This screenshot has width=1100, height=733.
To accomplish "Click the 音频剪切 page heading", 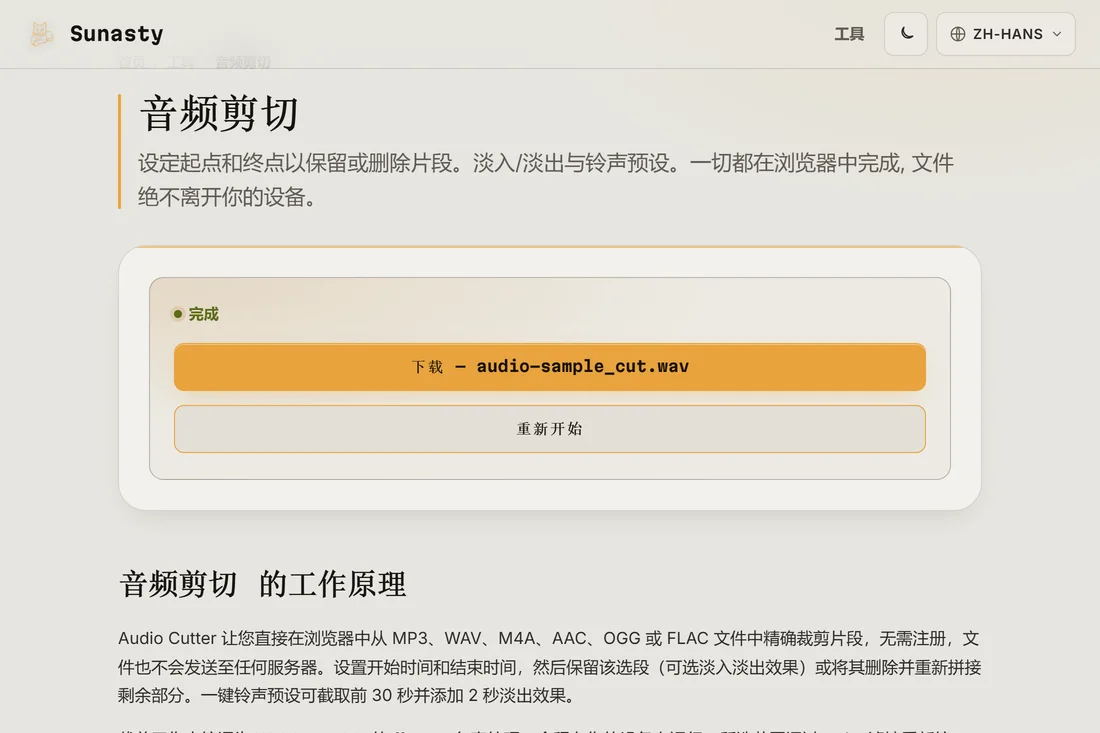I will pyautogui.click(x=220, y=114).
